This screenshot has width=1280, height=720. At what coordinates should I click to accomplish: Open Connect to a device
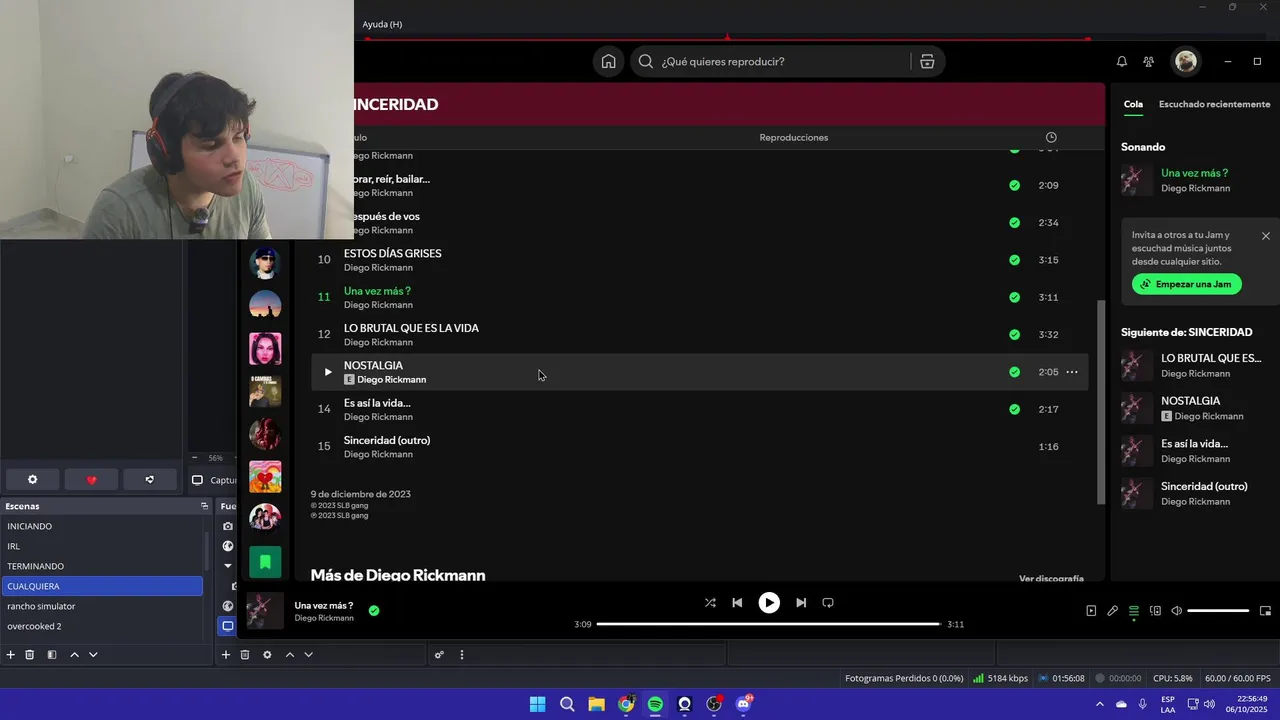[1155, 611]
